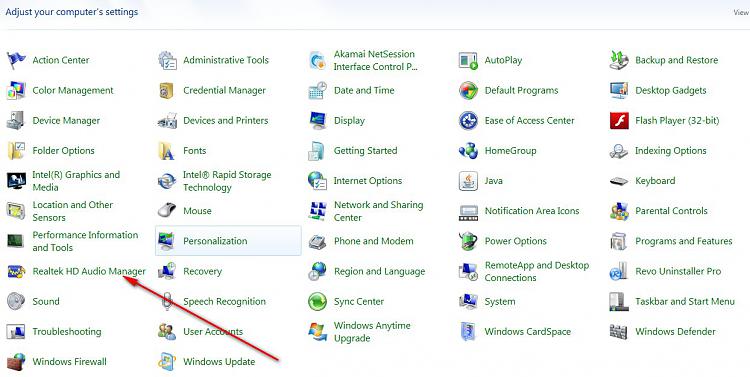Image resolution: width=750 pixels, height=377 pixels.
Task: Open the Devices and Printers icon
Action: tap(167, 121)
